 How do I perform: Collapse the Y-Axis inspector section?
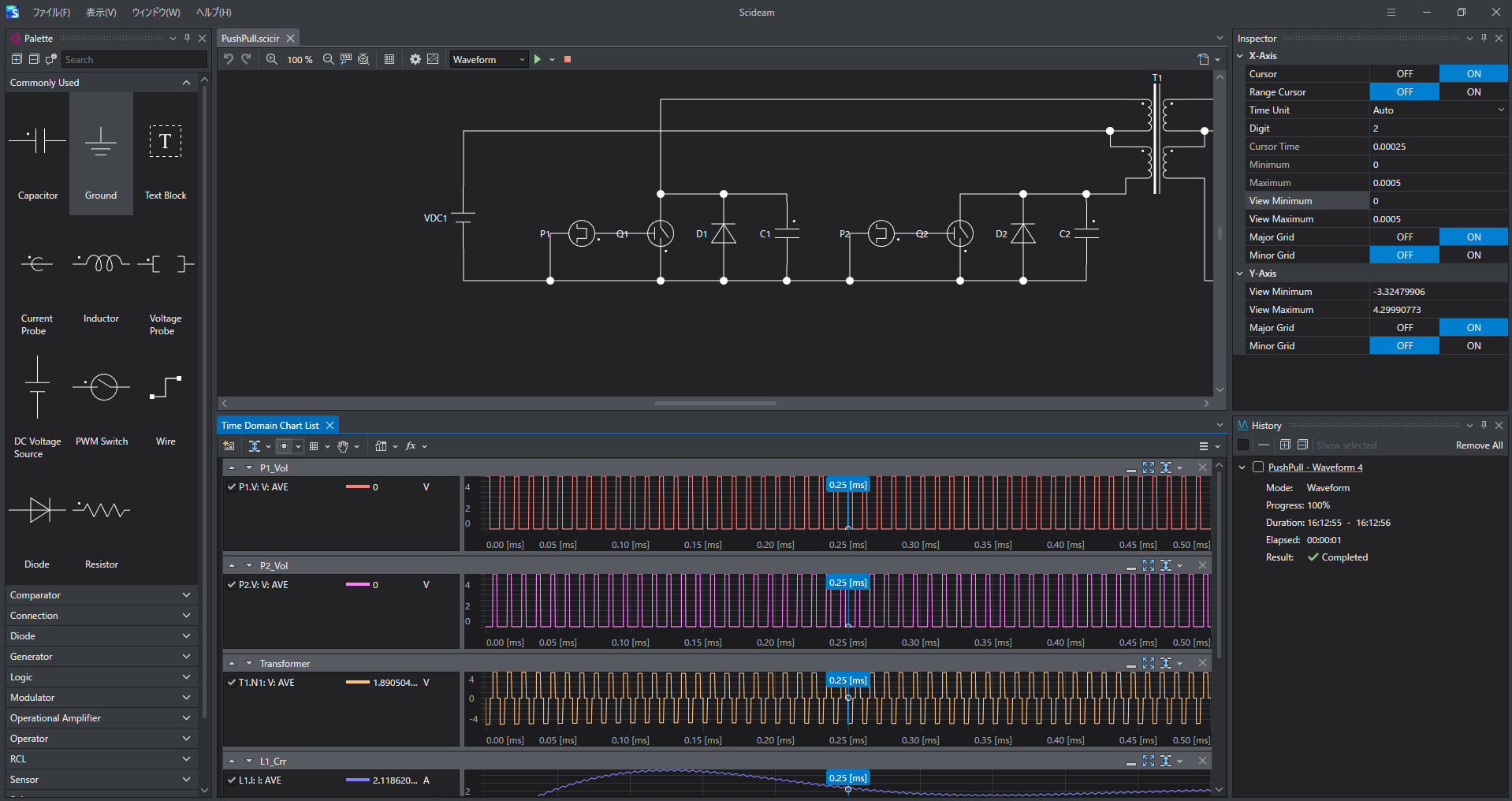click(1240, 274)
